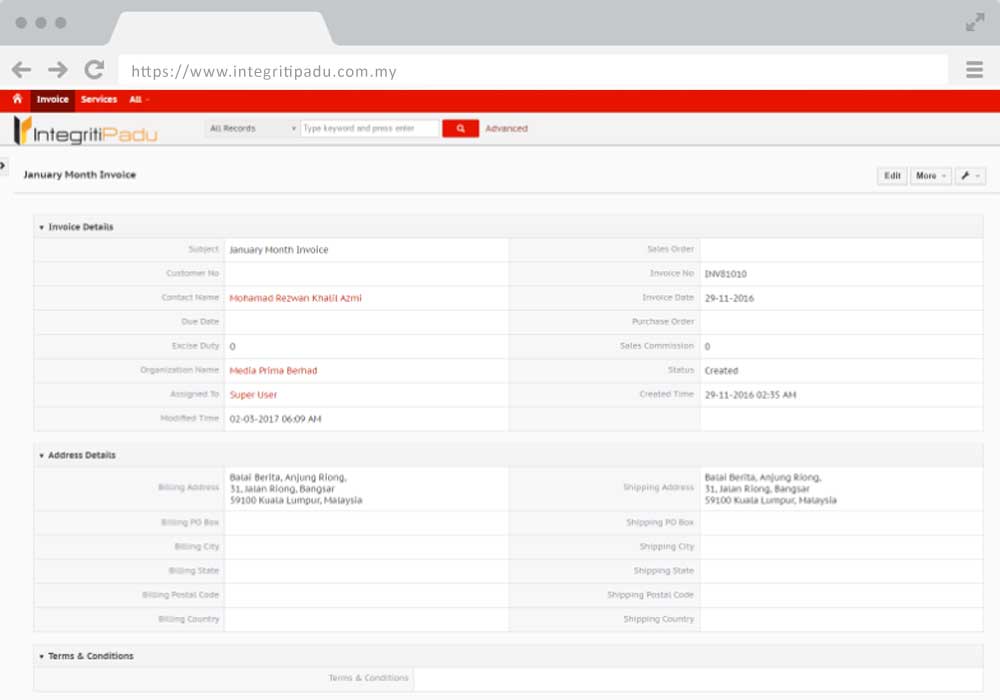Click subject value January Month Invoice

(x=279, y=250)
